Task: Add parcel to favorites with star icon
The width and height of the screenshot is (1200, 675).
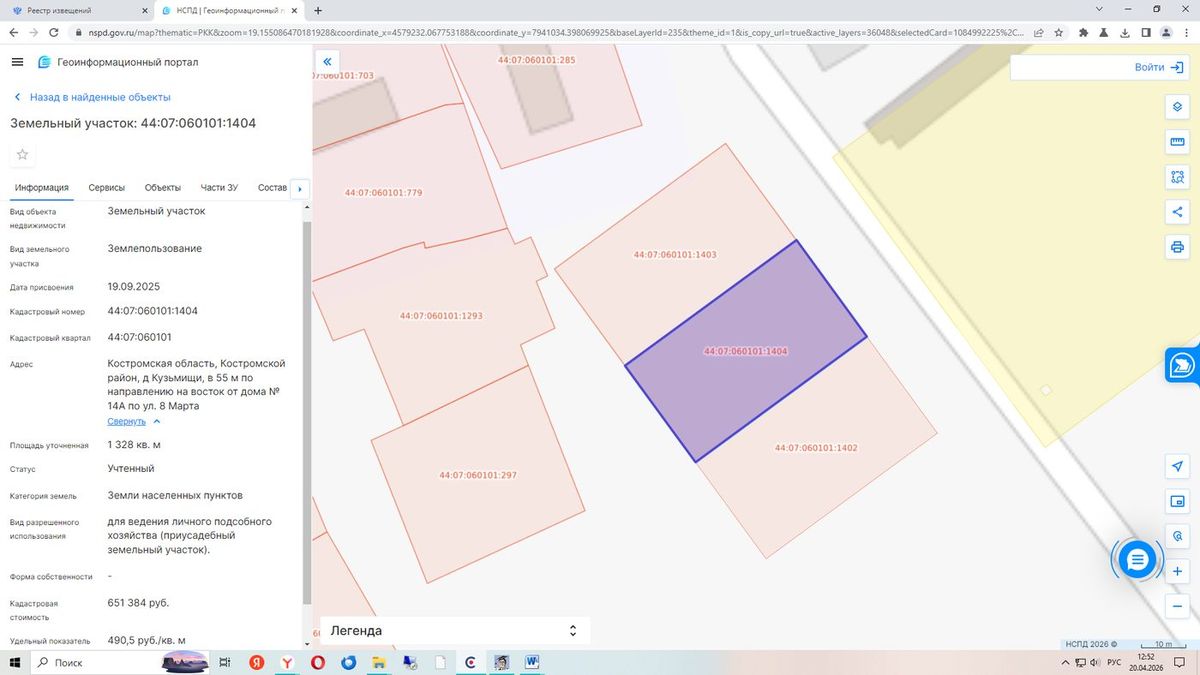Action: coord(23,155)
